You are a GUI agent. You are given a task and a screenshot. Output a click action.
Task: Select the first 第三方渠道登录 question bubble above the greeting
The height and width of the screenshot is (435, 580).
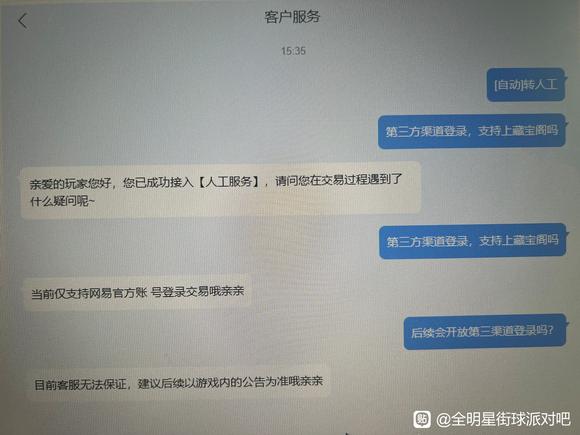[472, 131]
